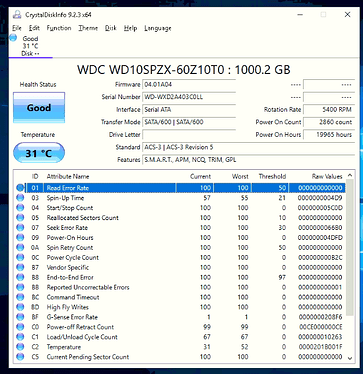Click the Standard field ACS-3 Revision 5

249,147
